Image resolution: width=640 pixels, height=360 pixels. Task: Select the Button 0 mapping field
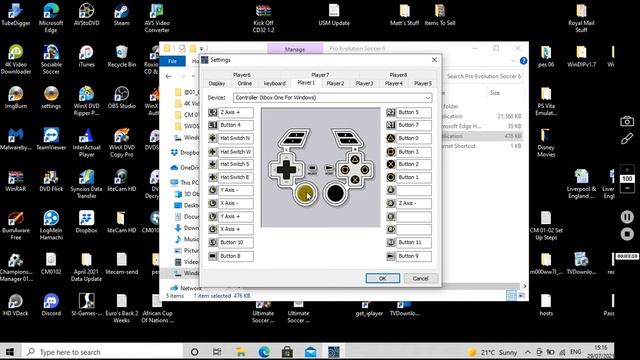414,138
